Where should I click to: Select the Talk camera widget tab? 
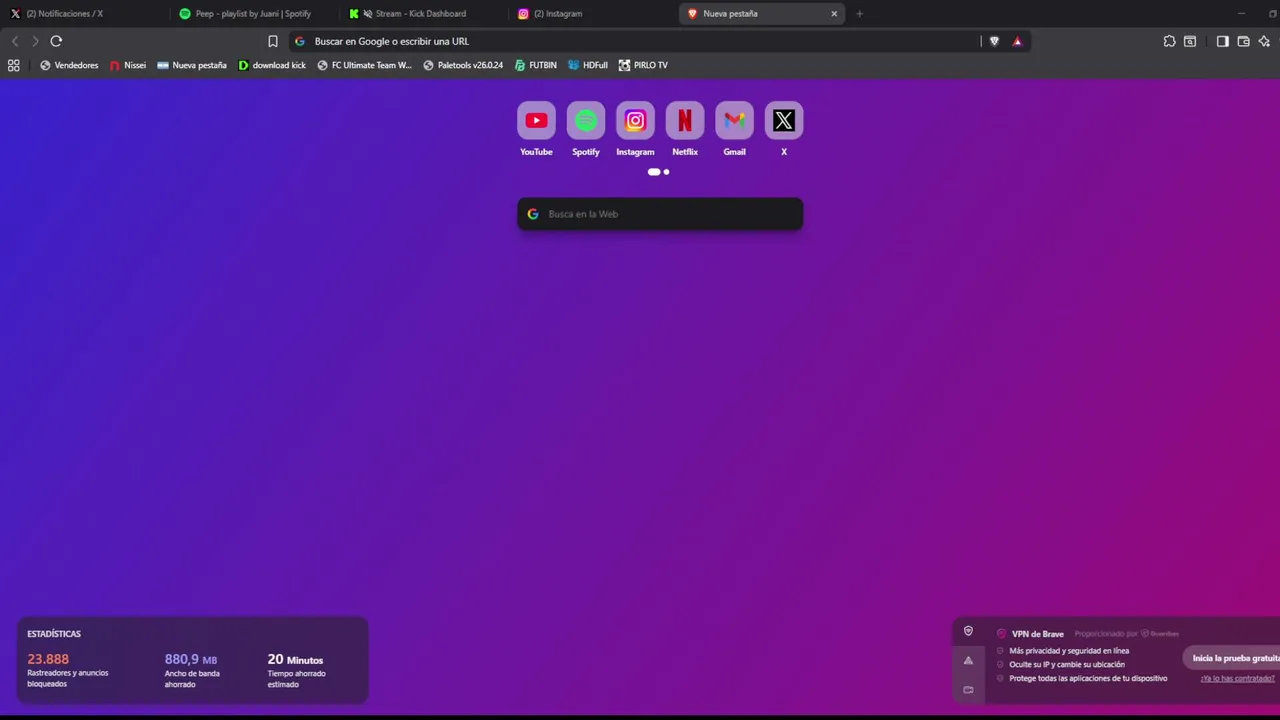point(968,689)
